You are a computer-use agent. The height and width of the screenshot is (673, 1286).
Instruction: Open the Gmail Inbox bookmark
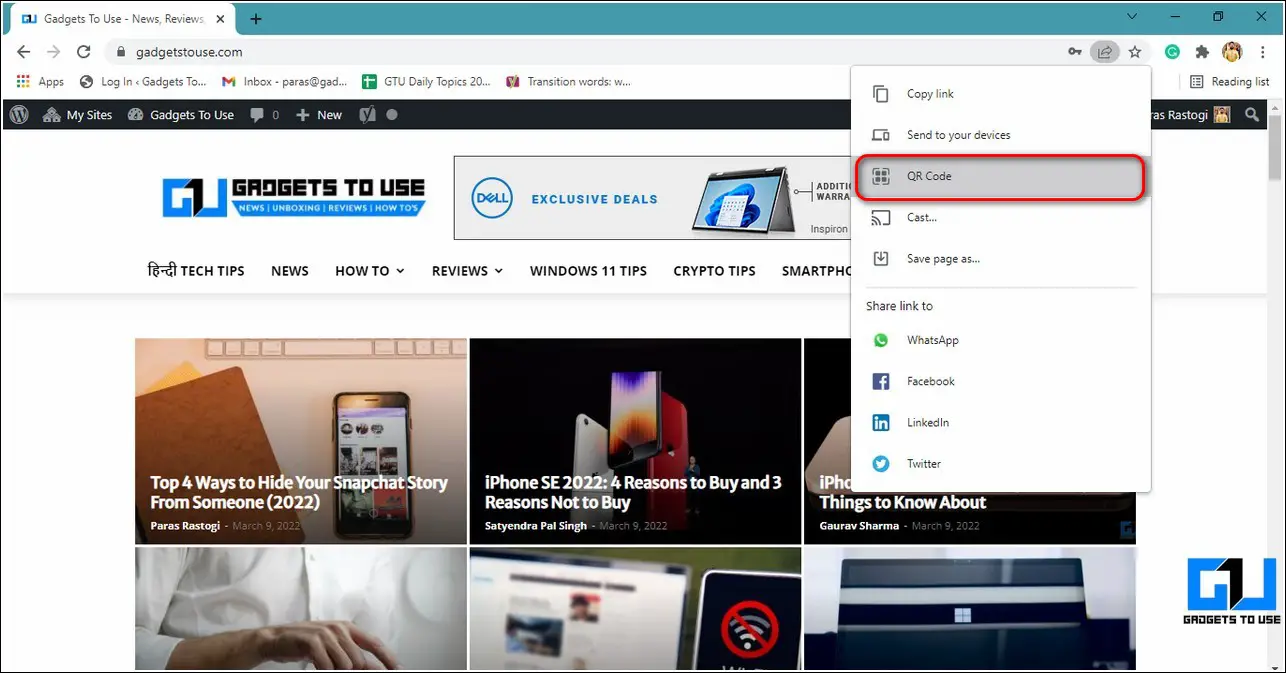(x=286, y=82)
